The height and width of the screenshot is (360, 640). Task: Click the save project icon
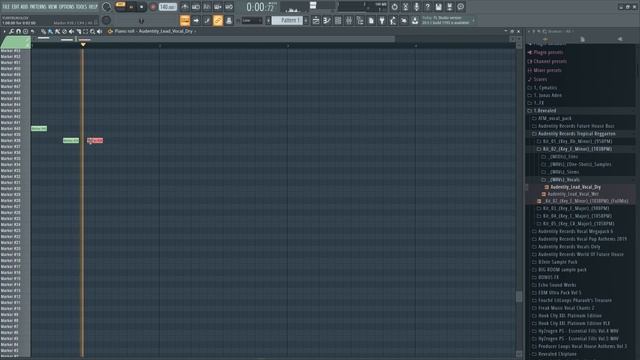pyautogui.click(x=438, y=7)
